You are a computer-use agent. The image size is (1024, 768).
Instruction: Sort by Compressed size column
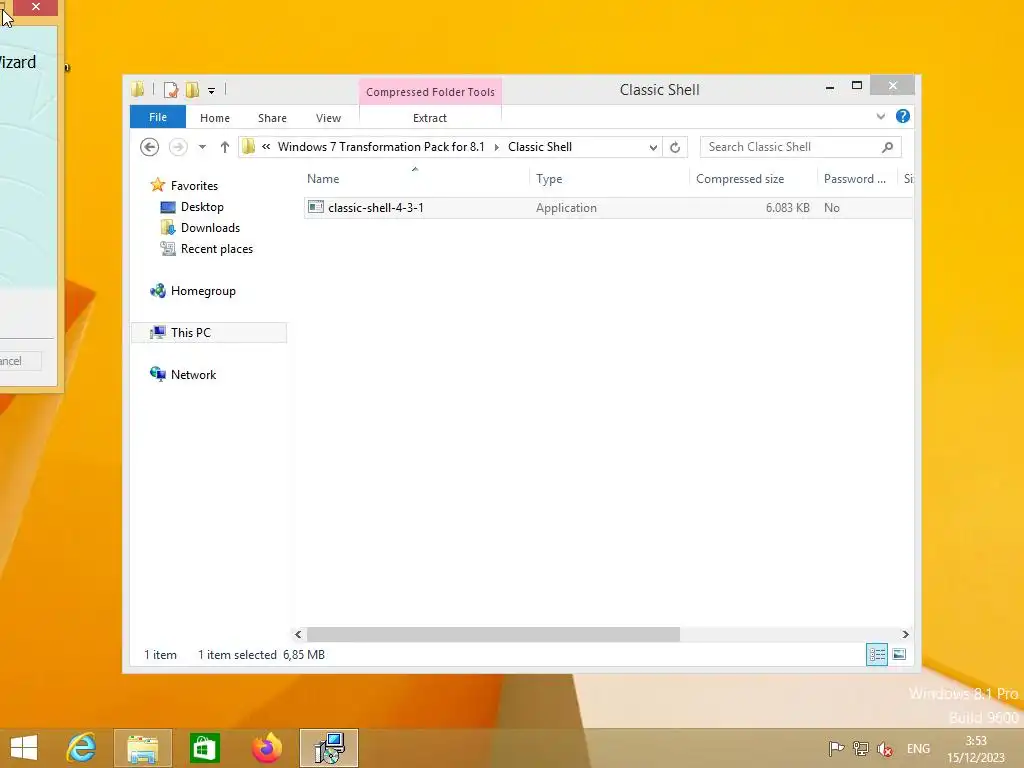click(x=753, y=179)
